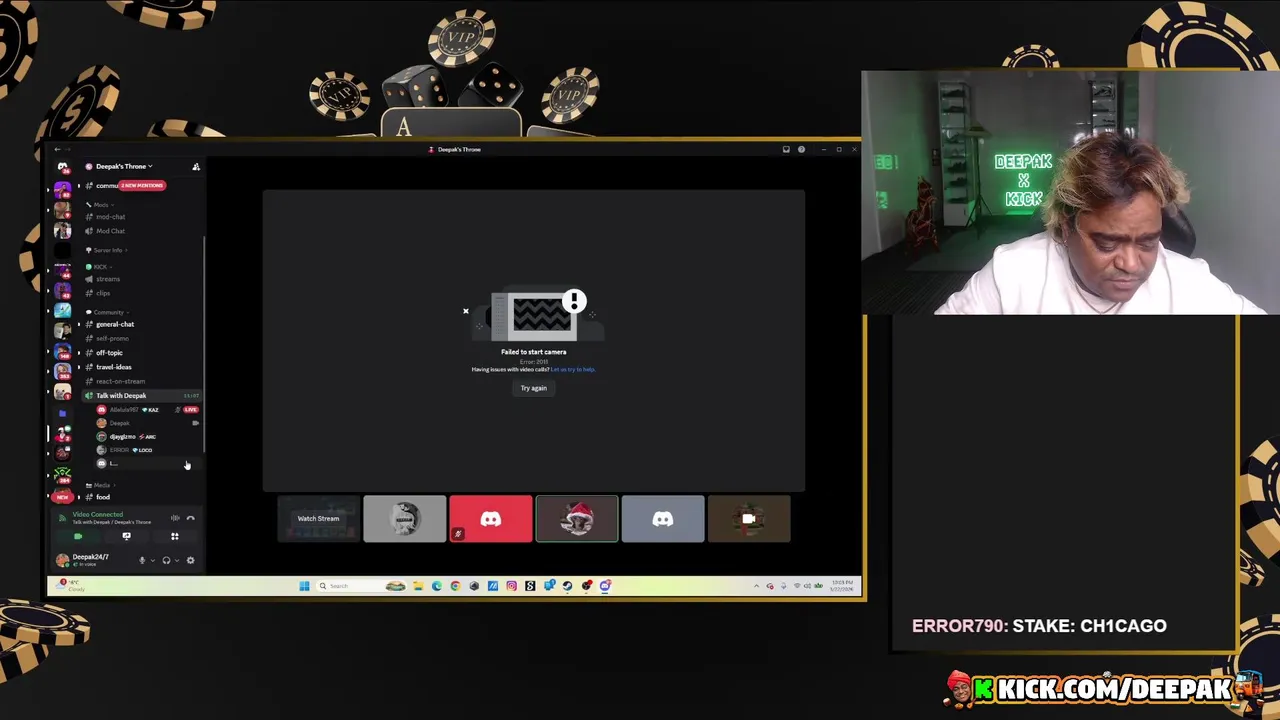Open Deepak24/7 user profile panel
The width and height of the screenshot is (1280, 720).
pos(94,560)
